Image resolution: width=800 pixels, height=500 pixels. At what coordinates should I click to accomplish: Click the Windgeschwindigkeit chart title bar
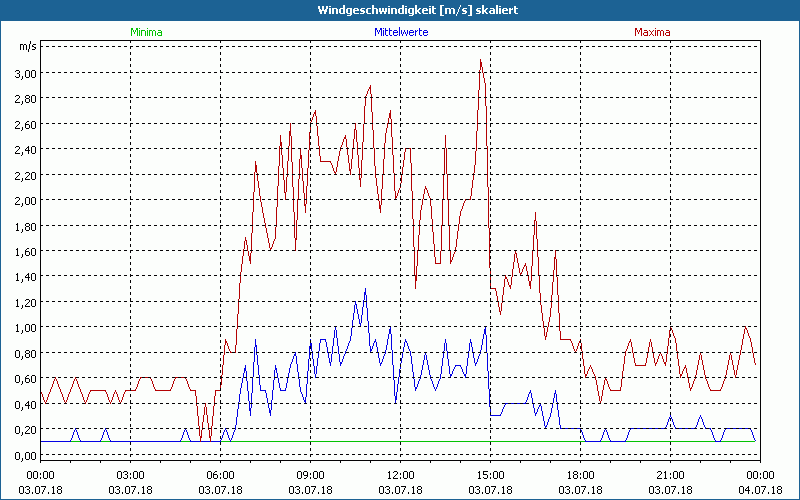point(400,10)
